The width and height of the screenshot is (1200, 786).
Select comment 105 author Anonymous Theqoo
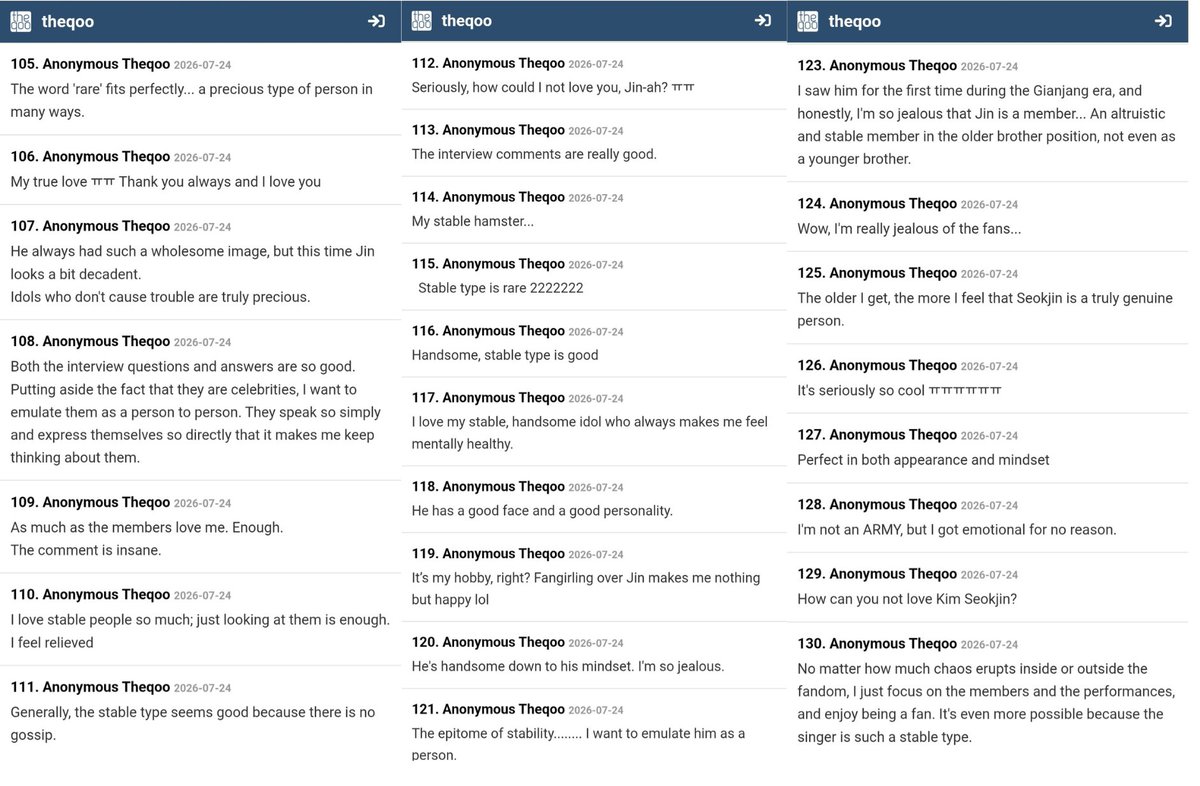click(x=106, y=64)
